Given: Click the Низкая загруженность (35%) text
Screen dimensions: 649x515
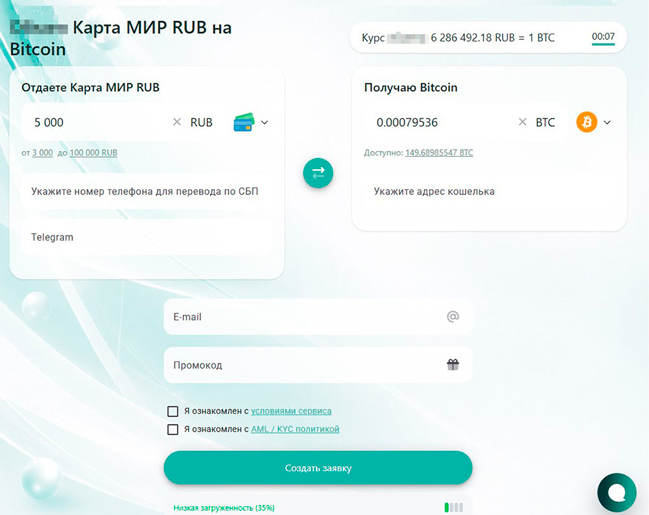Looking at the screenshot, I should coord(224,508).
